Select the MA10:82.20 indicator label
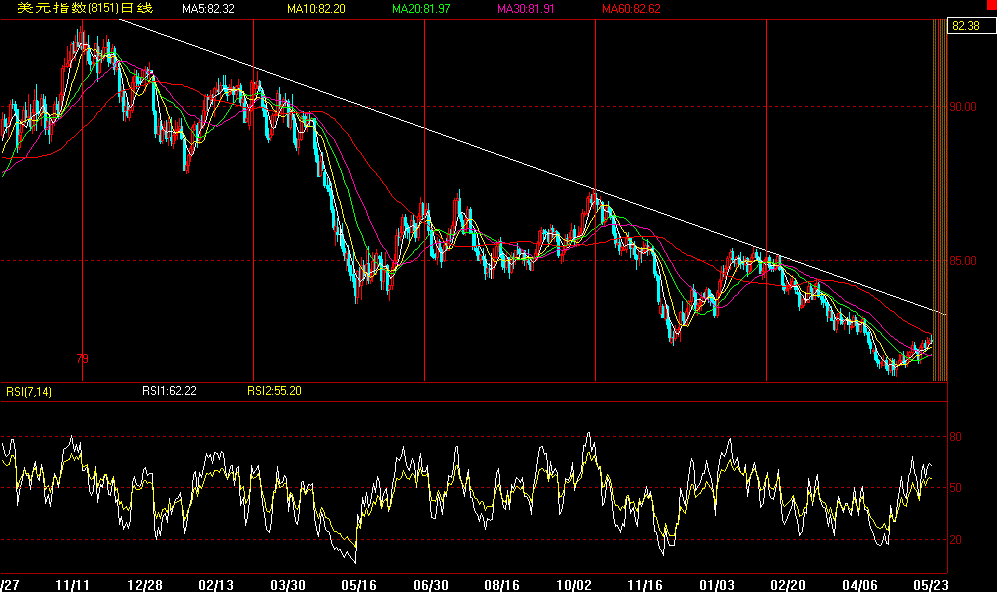Image resolution: width=997 pixels, height=592 pixels. [x=316, y=9]
